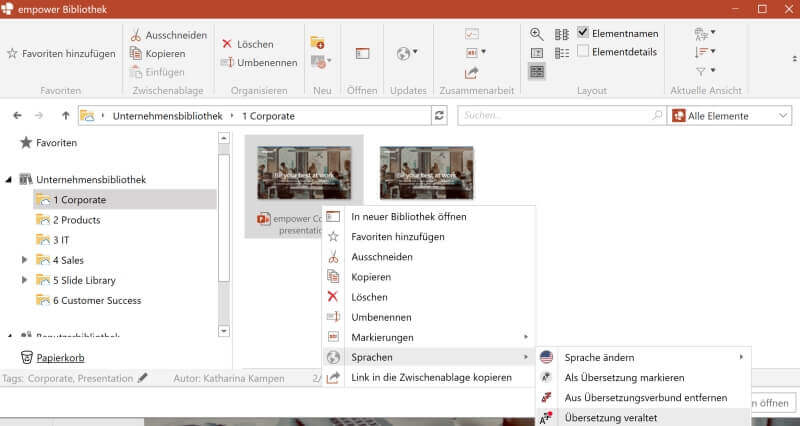Viewport: 800px width, 426px height.
Task: Expand the 4 Sales folder
Action: (25, 260)
